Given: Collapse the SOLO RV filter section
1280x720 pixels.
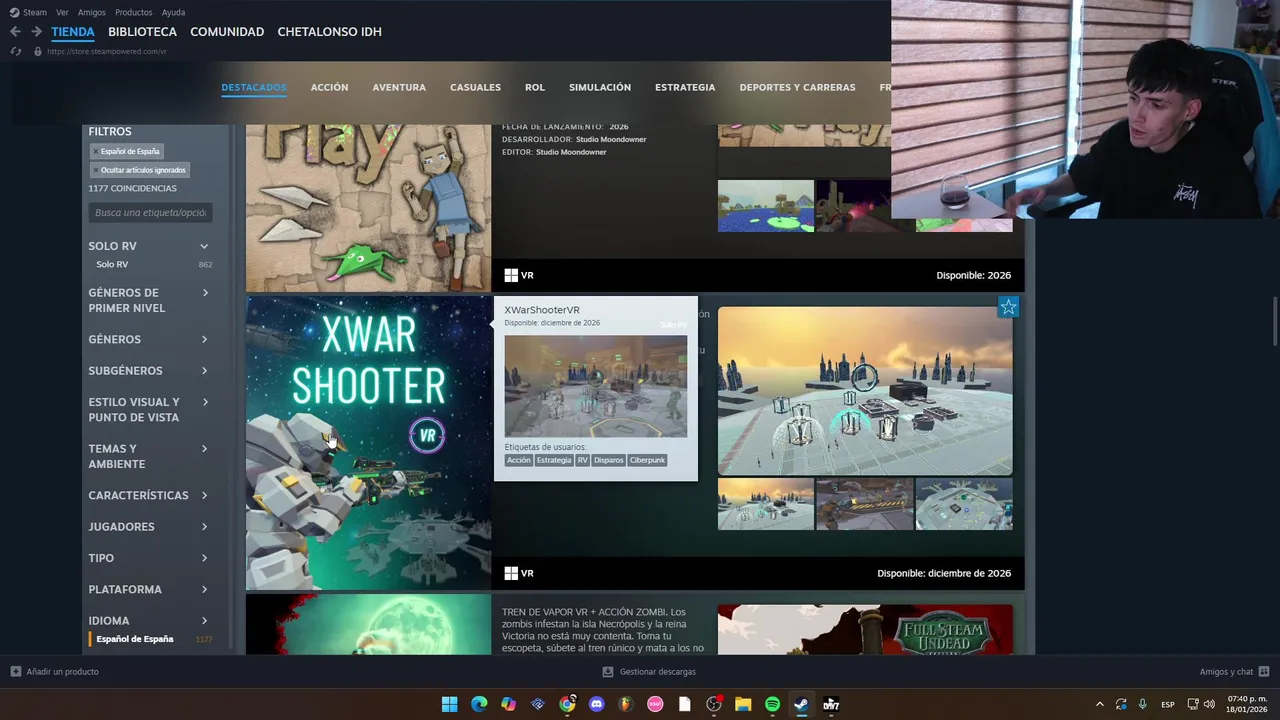Looking at the screenshot, I should click(x=204, y=246).
